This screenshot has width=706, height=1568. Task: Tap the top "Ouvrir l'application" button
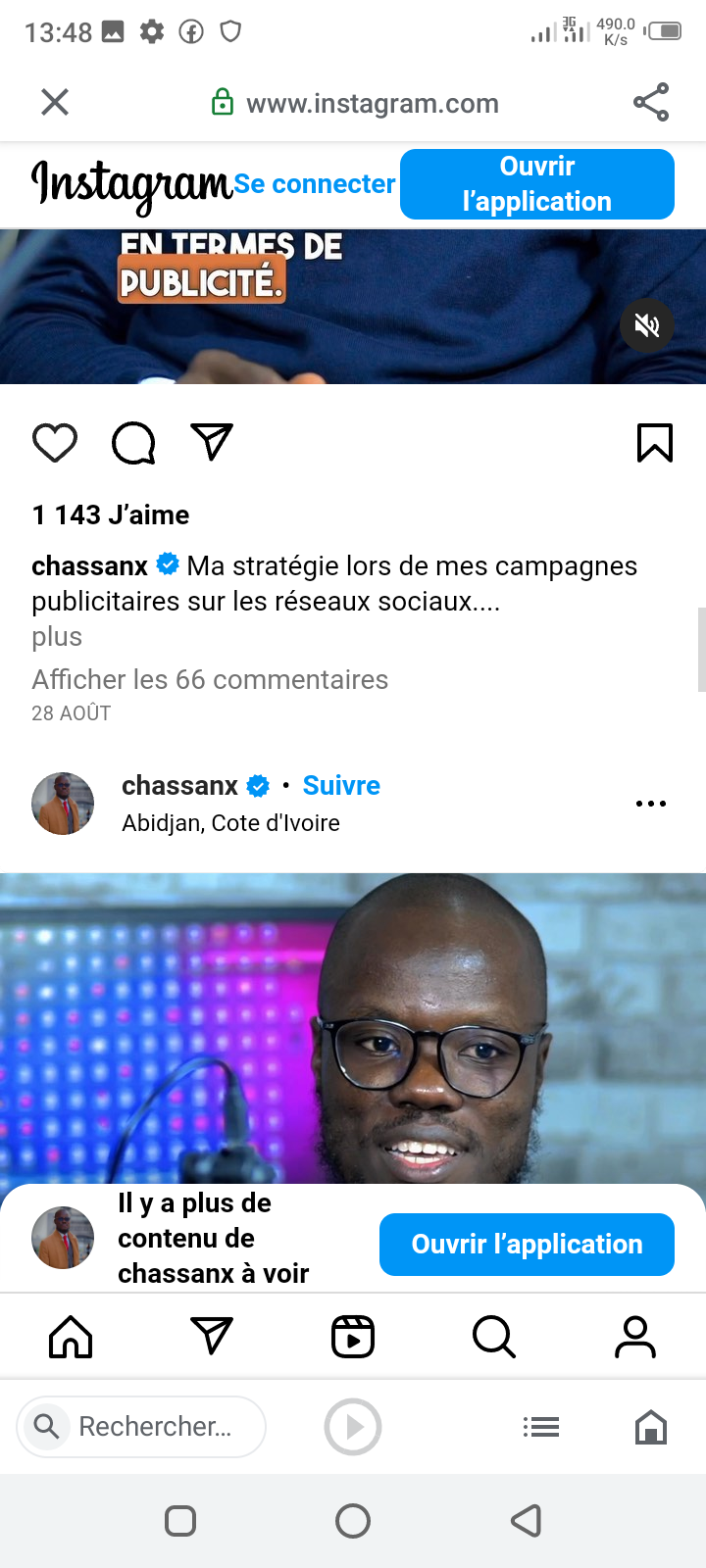pos(537,184)
